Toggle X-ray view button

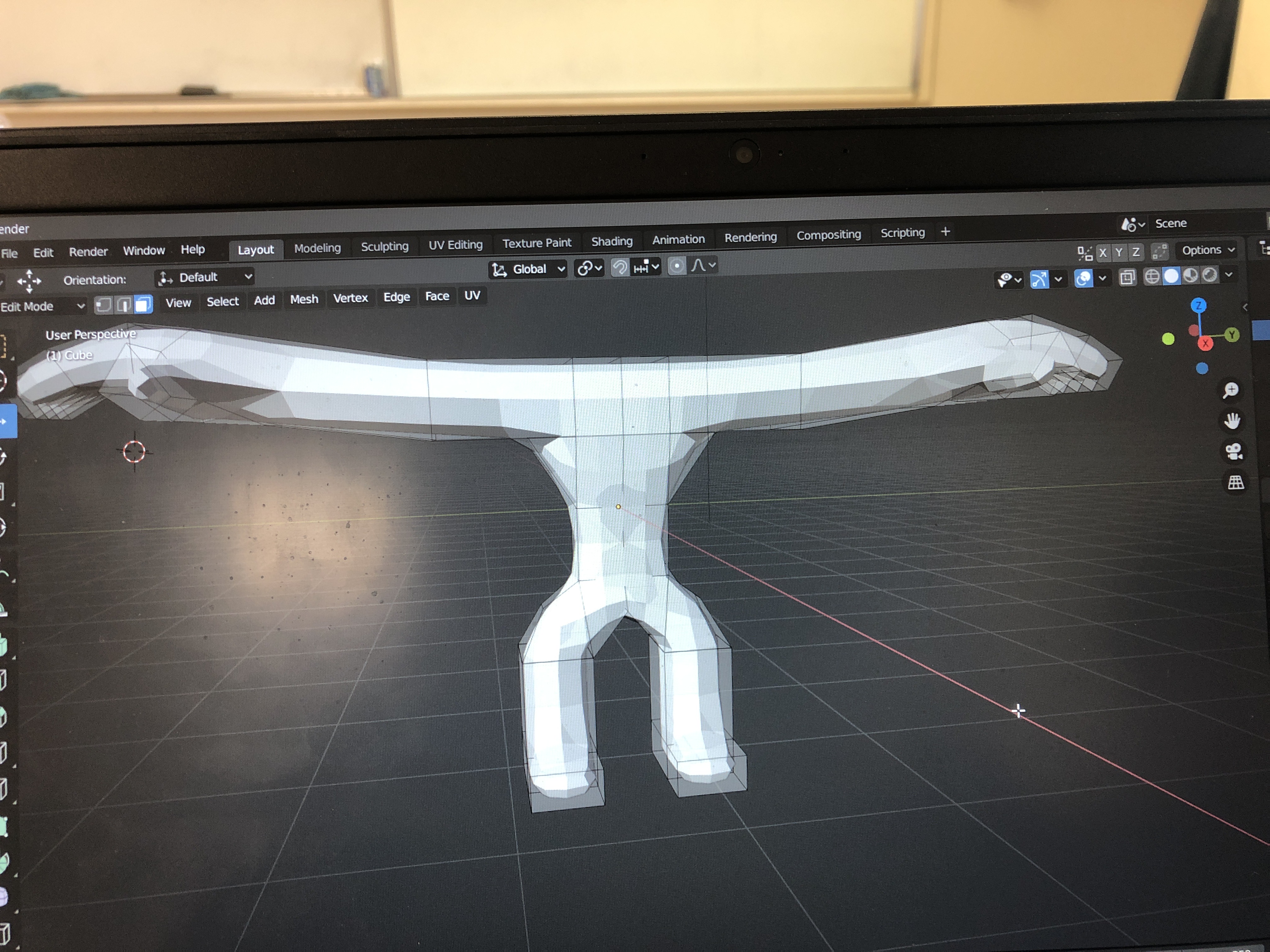1127,278
